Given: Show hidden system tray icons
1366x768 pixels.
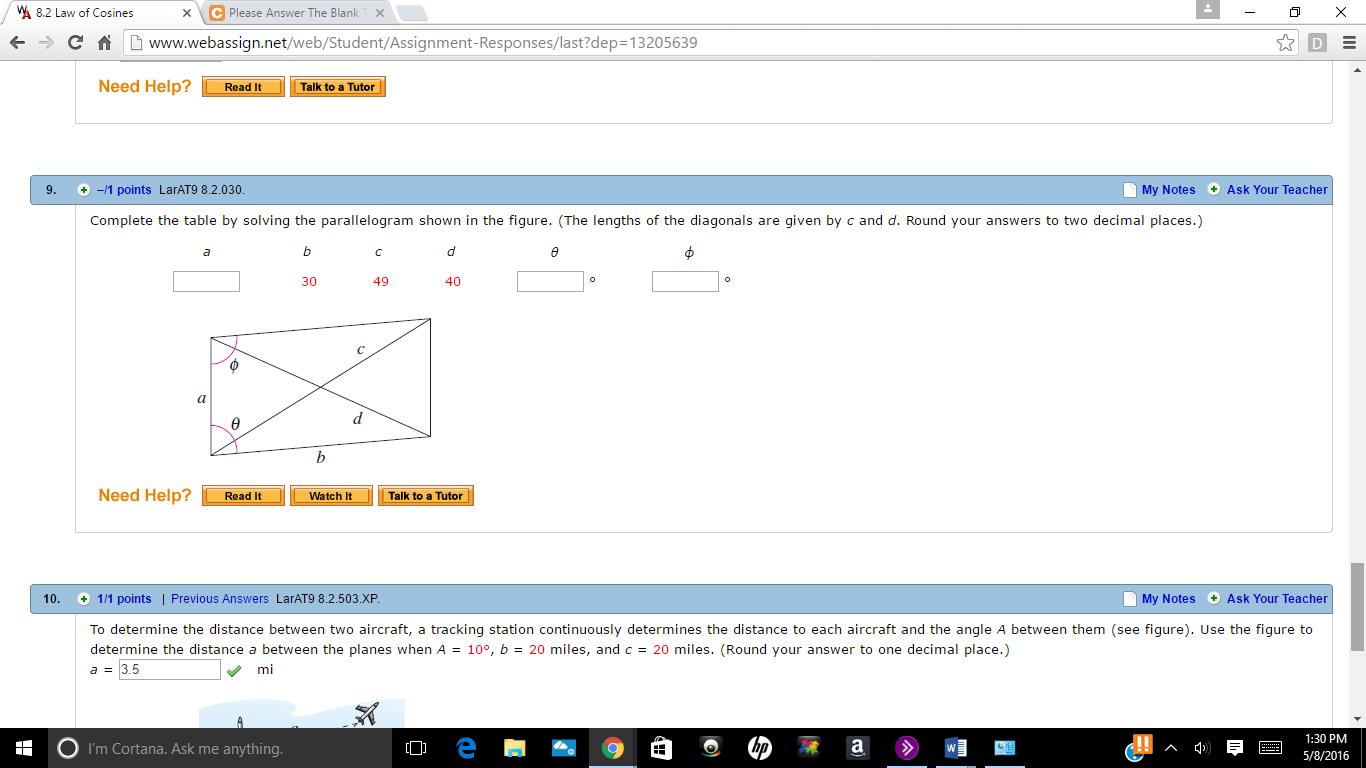Looking at the screenshot, I should 1170,748.
